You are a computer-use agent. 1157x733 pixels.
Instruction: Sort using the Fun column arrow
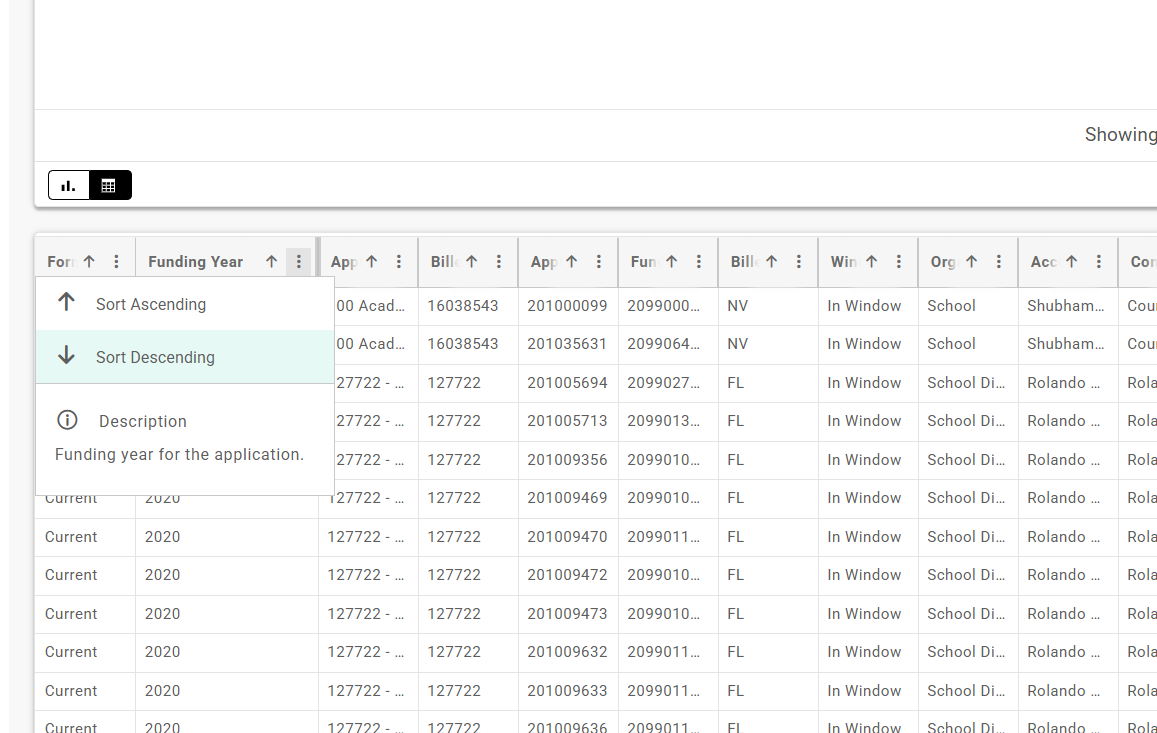click(671, 262)
